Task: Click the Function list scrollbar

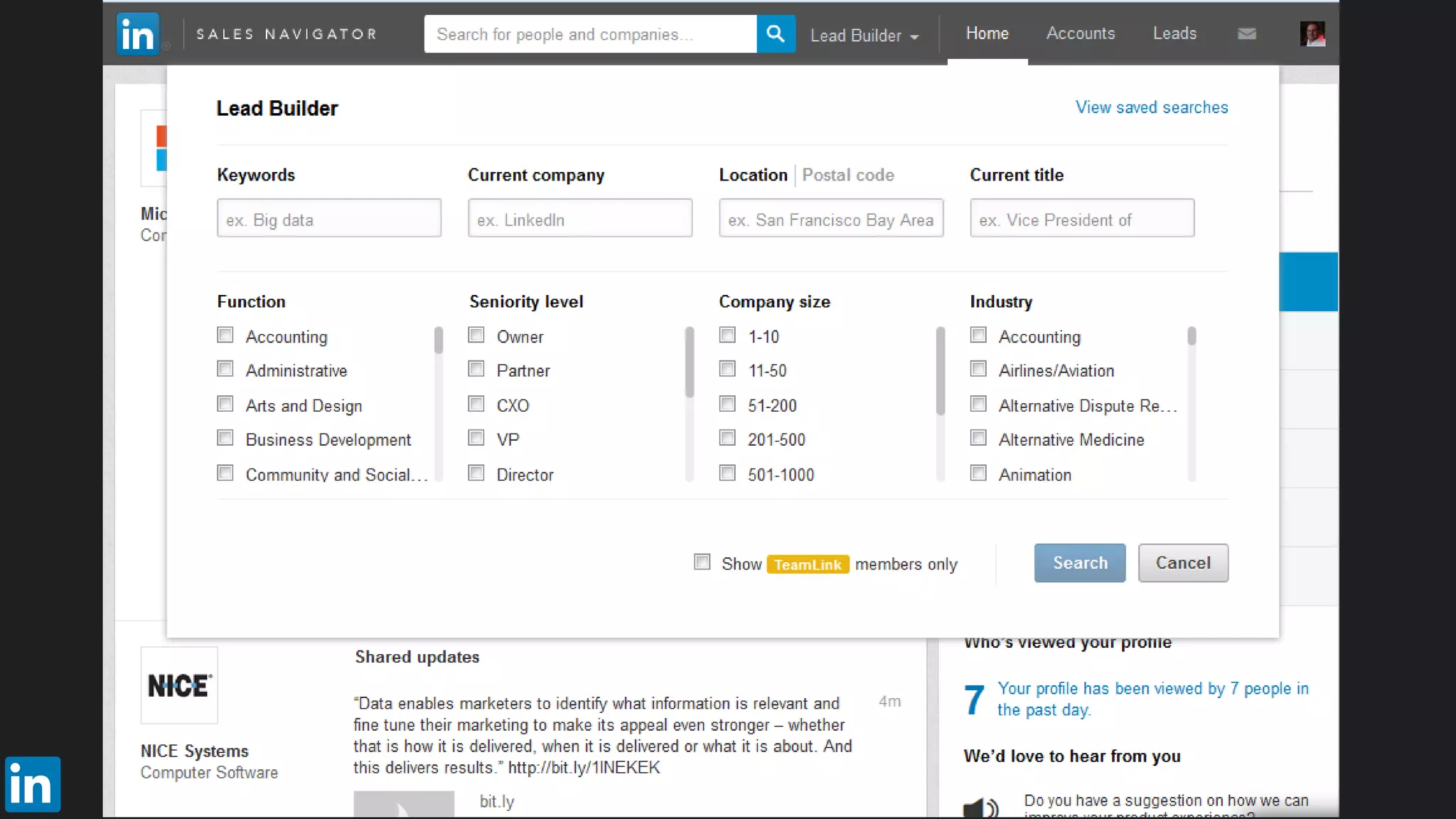Action: pos(439,341)
